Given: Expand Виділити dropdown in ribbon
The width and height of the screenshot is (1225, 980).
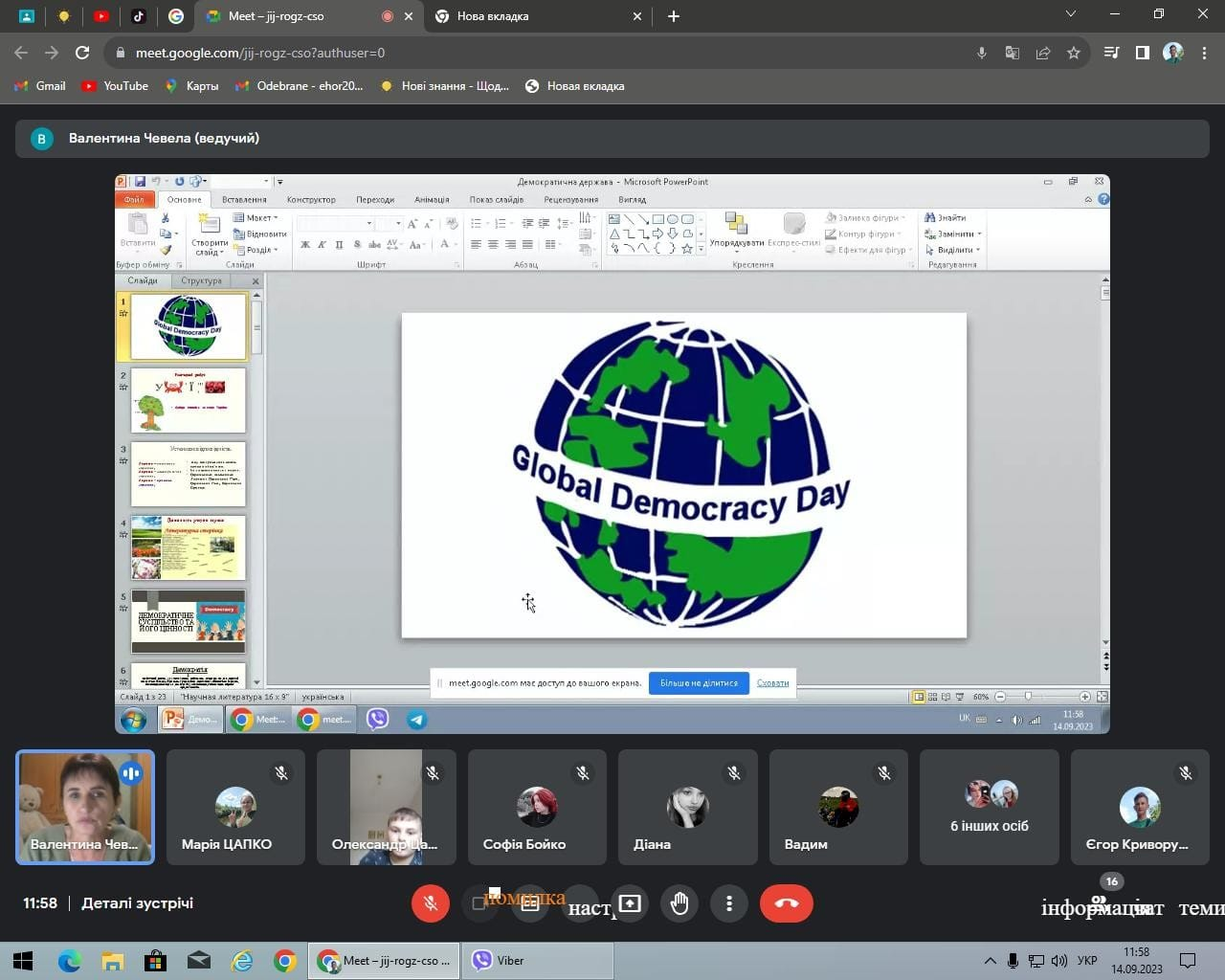Looking at the screenshot, I should (952, 250).
